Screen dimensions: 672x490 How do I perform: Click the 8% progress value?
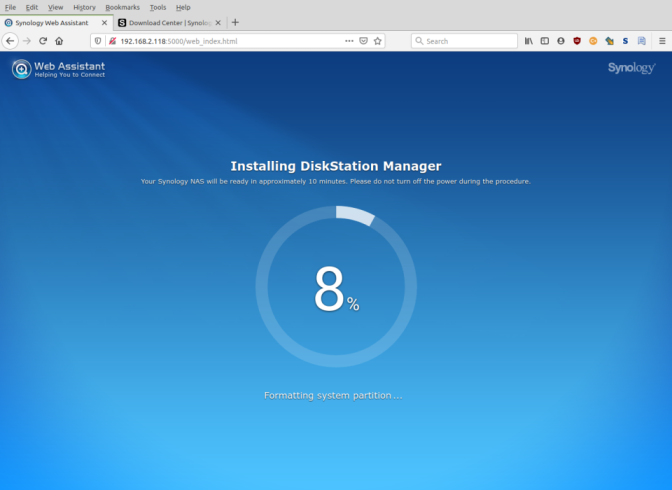pyautogui.click(x=336, y=288)
